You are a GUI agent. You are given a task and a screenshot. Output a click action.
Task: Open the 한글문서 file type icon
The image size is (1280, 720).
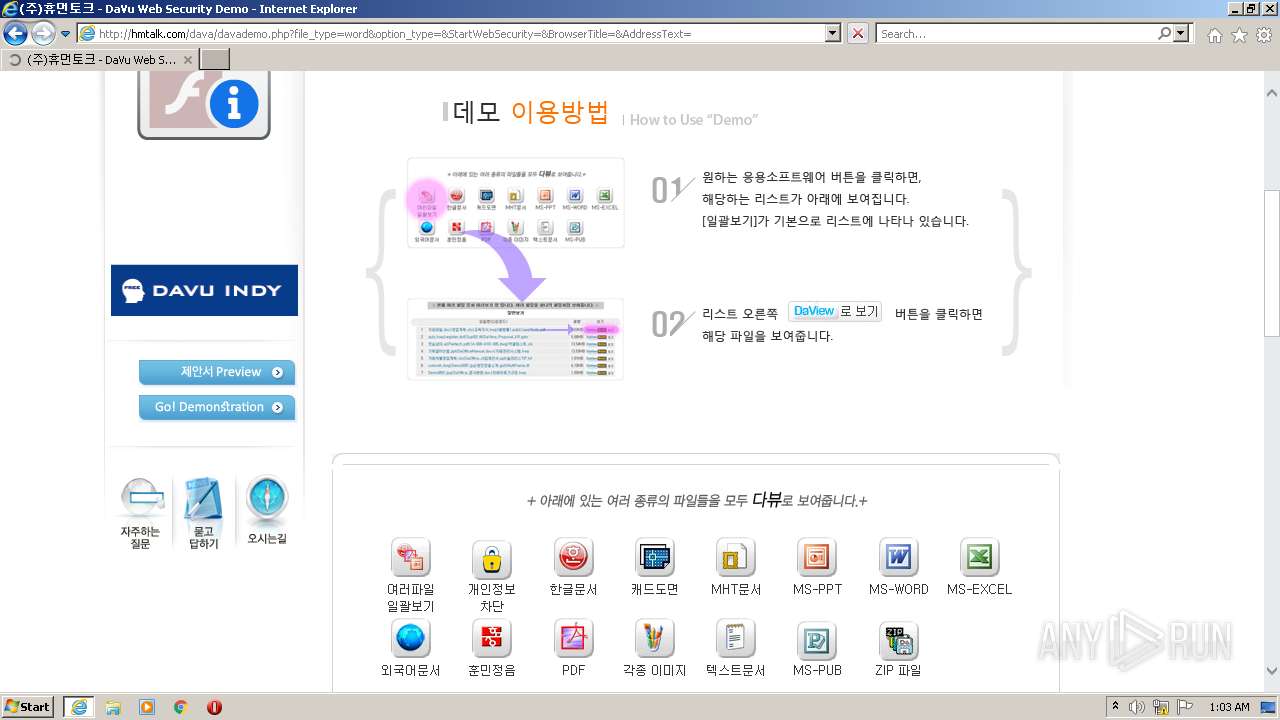(x=573, y=558)
